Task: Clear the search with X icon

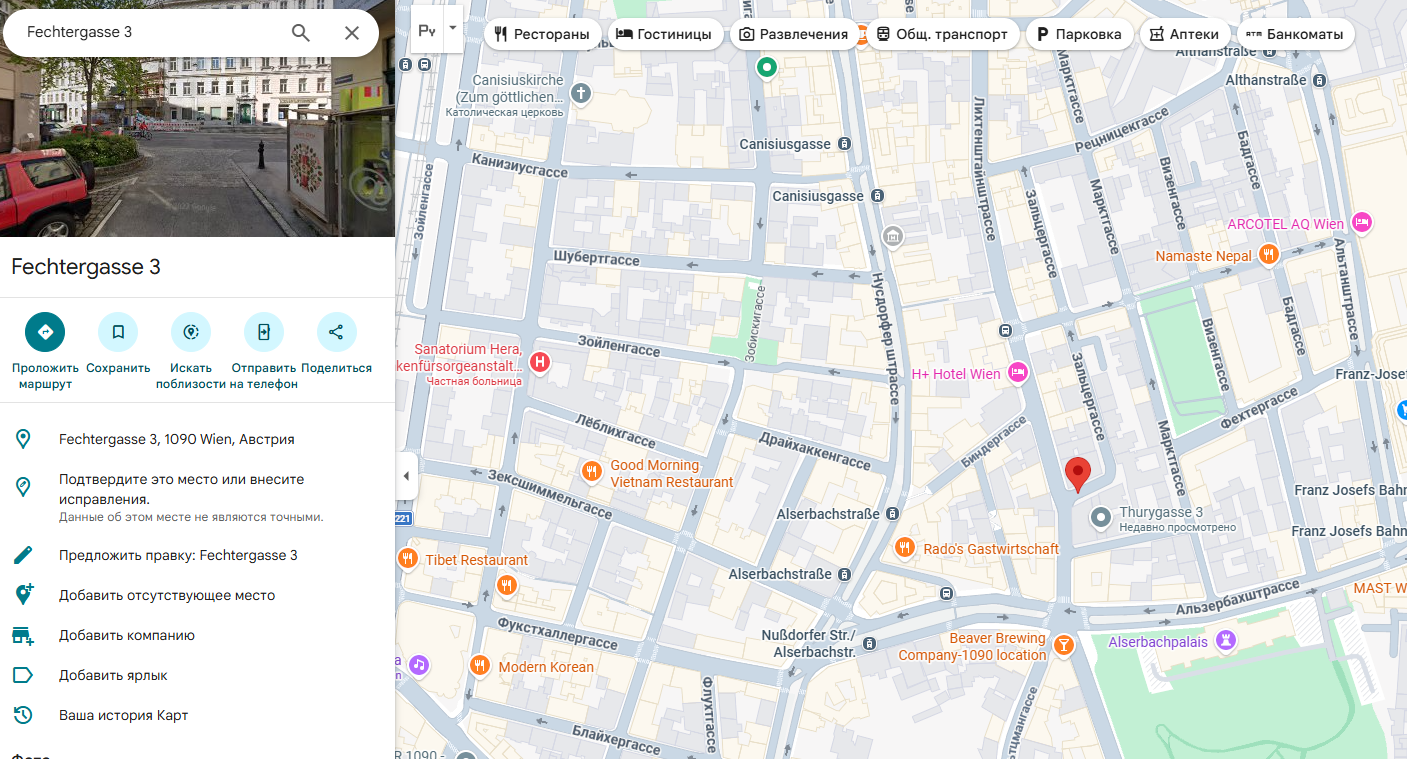Action: [352, 33]
